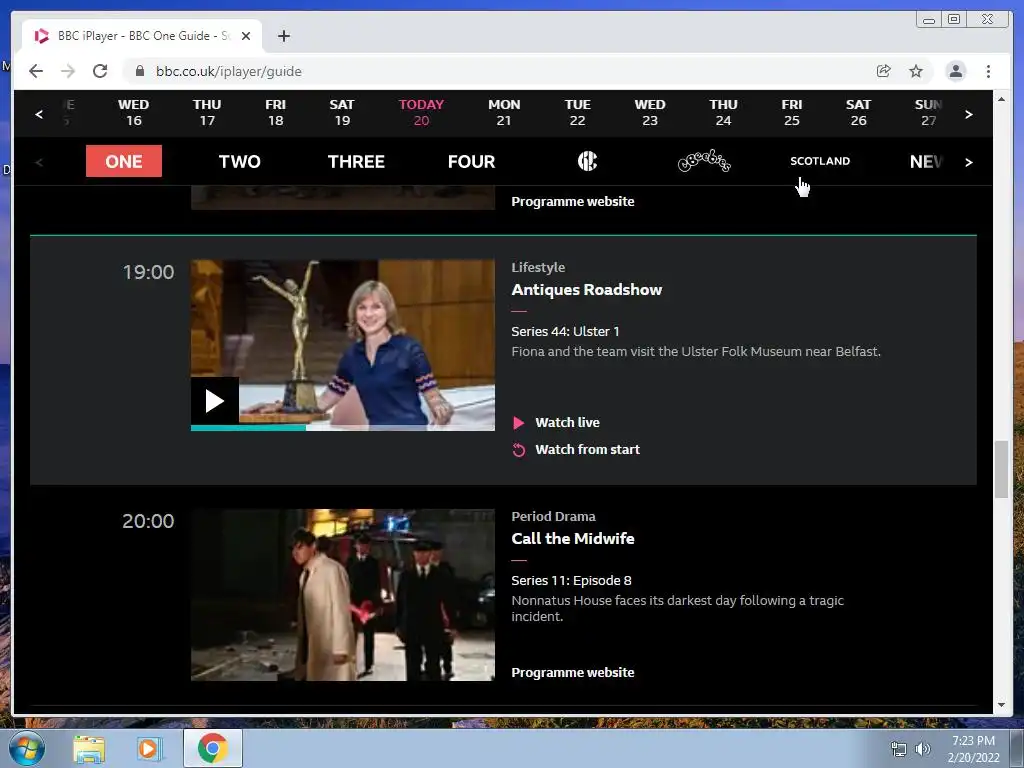Select Sunday 27 in date bar

click(x=928, y=112)
